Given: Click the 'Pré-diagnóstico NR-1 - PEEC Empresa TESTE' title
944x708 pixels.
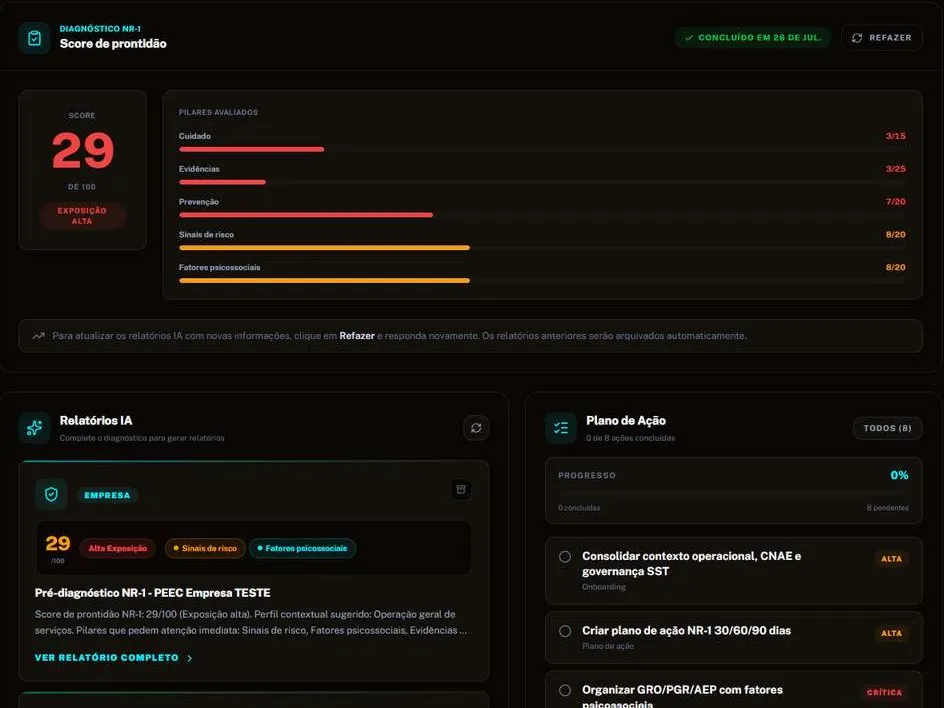Looking at the screenshot, I should 153,593.
